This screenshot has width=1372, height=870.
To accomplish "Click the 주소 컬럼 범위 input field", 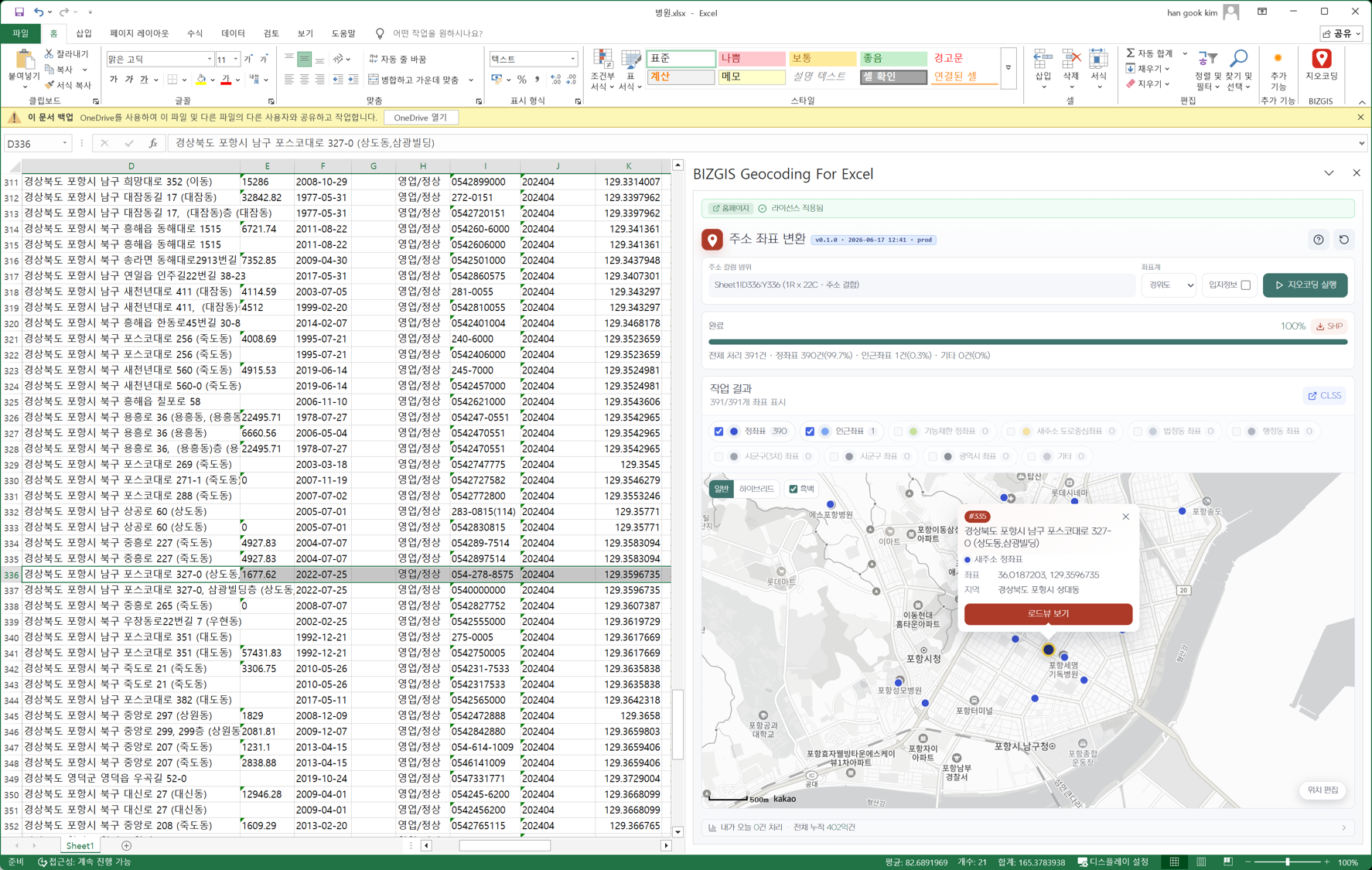I will (921, 285).
